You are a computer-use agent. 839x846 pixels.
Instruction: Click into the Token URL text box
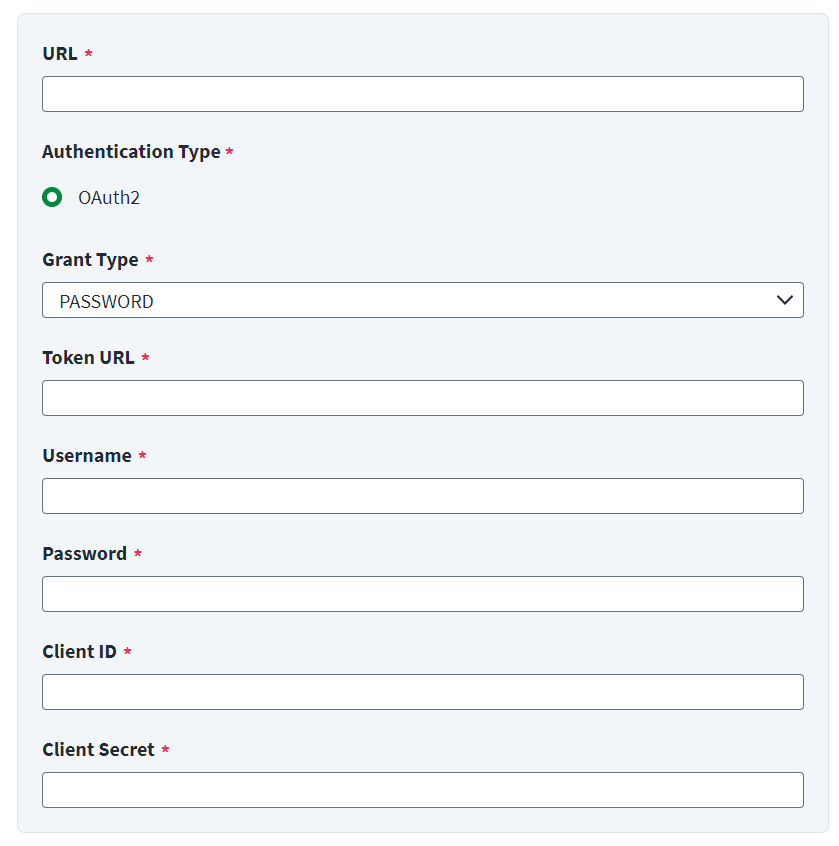point(423,398)
